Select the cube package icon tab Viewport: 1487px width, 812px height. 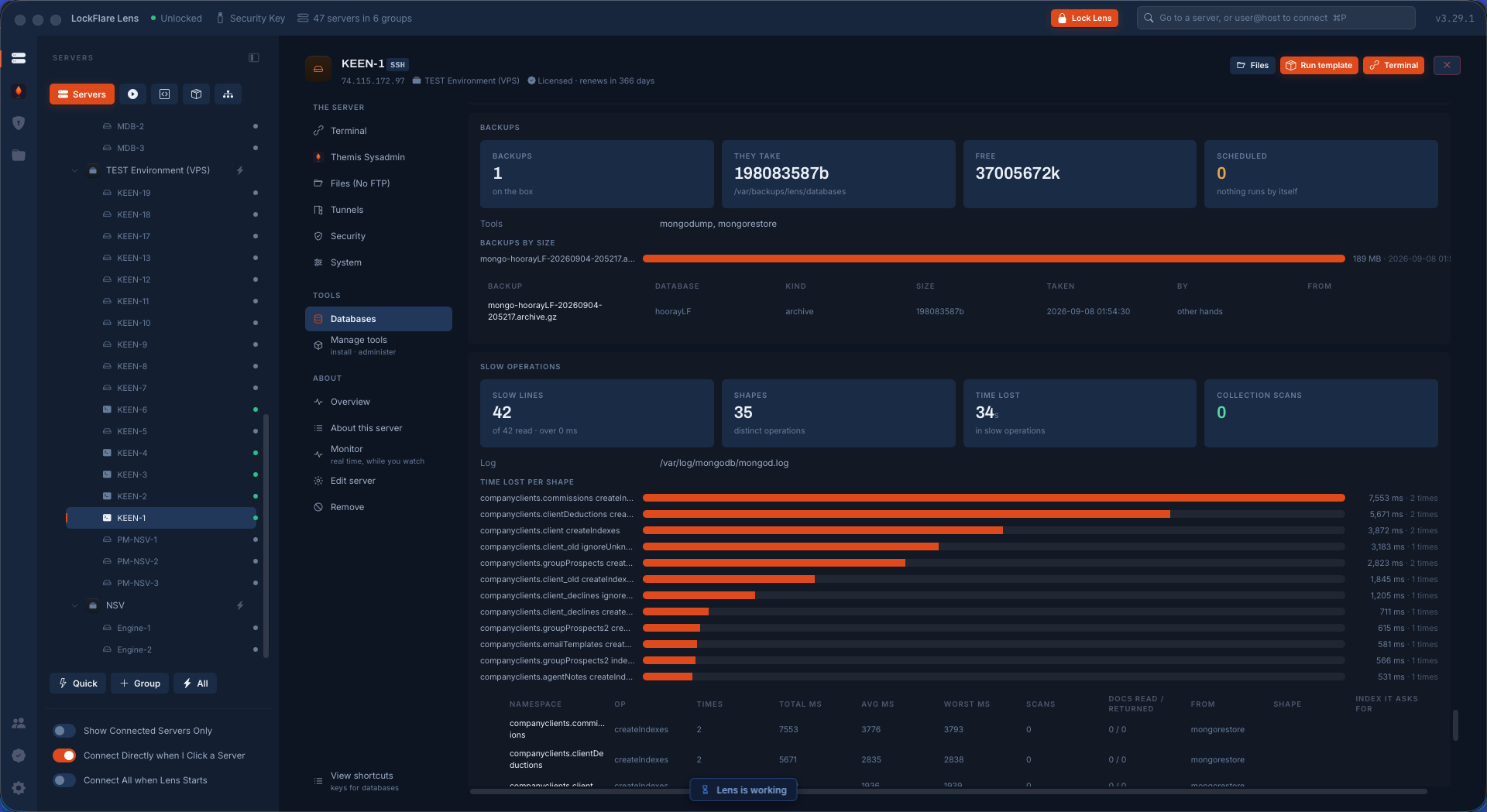click(x=196, y=94)
